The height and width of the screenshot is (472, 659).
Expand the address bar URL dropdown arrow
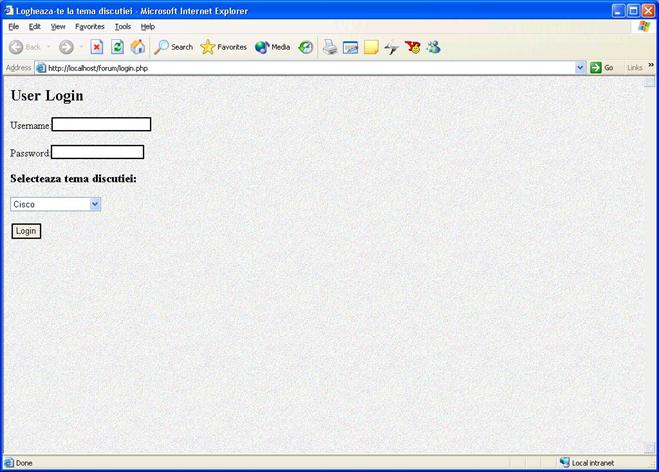click(x=581, y=68)
